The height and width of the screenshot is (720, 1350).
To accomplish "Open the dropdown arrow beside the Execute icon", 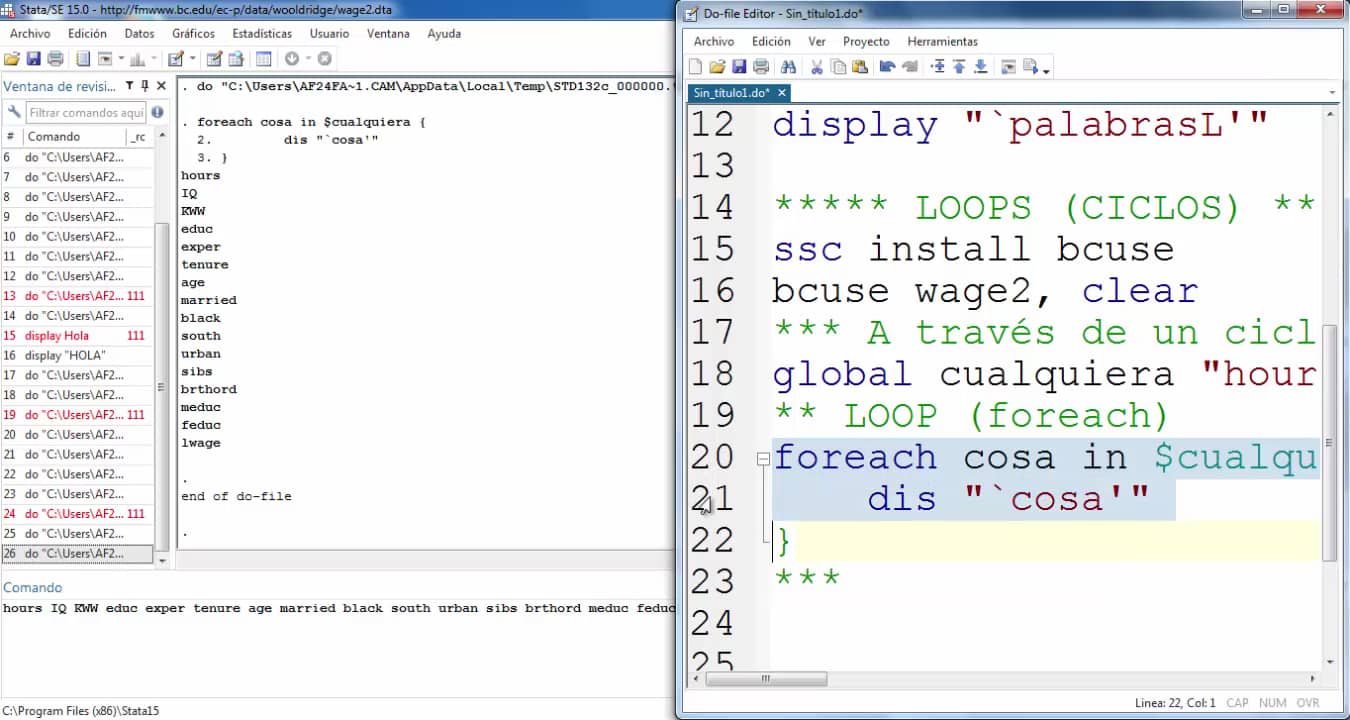I will point(1045,70).
